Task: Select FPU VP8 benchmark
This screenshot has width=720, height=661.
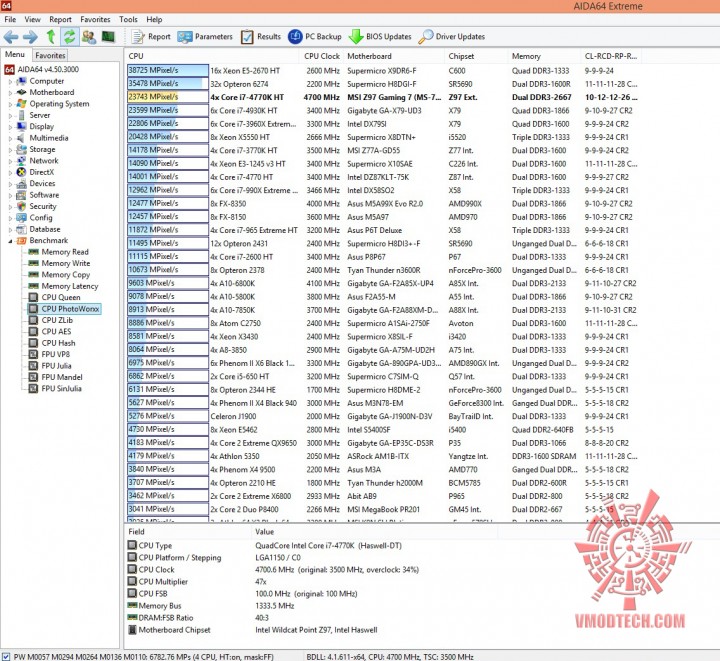Action: [50, 354]
